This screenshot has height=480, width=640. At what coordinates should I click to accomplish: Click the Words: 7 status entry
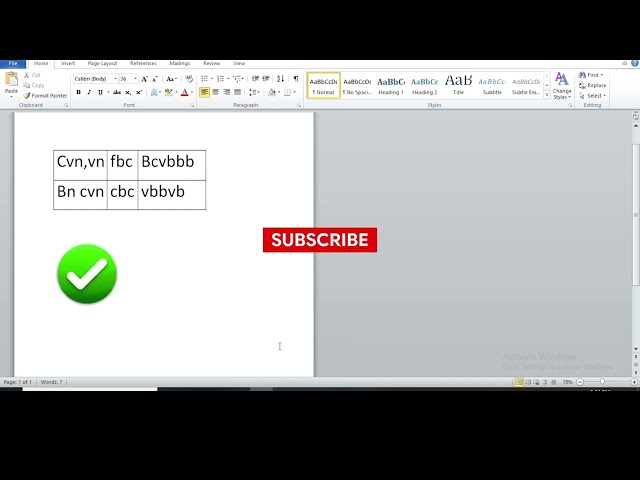coord(51,382)
